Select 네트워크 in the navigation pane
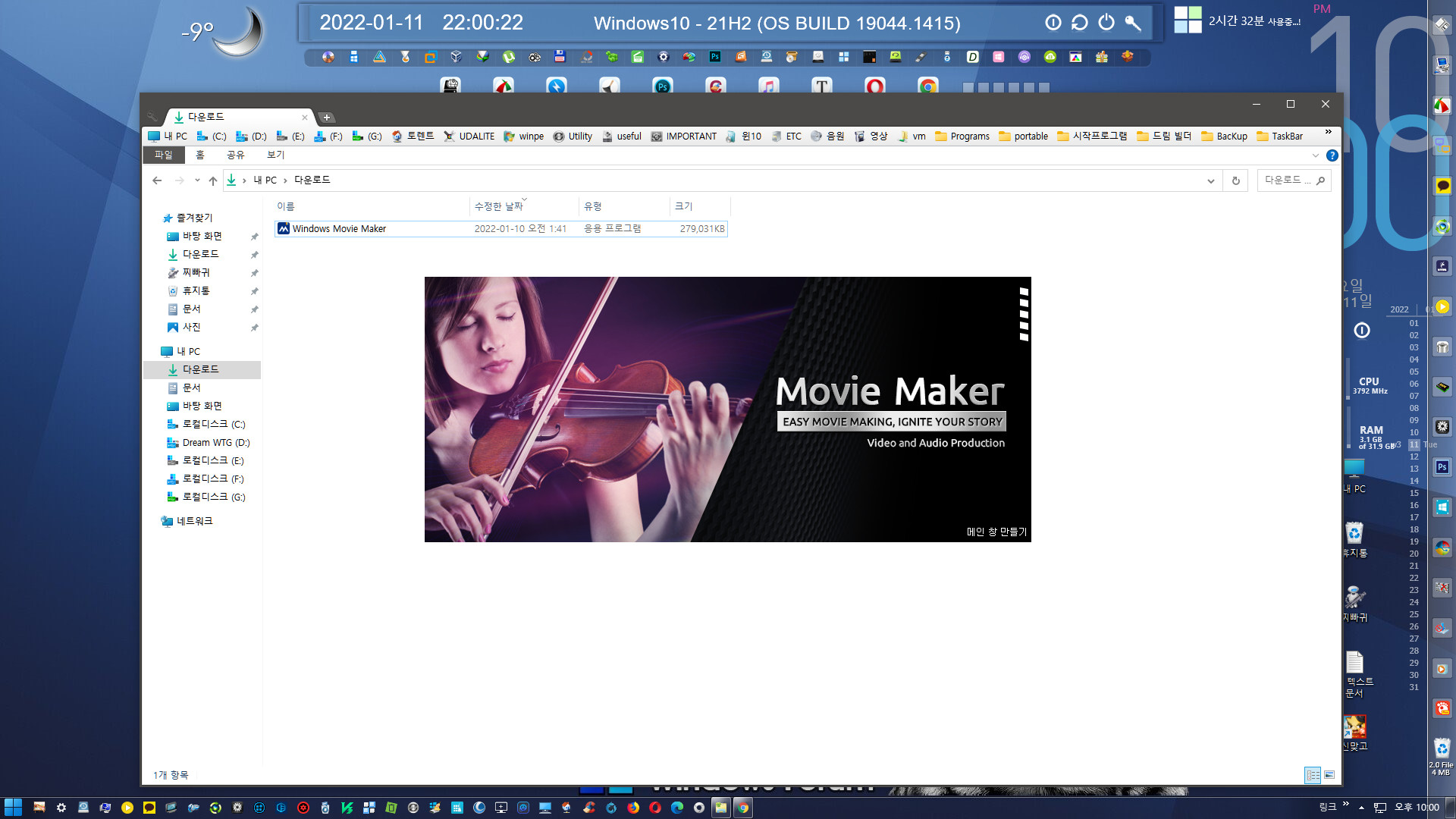Image resolution: width=1456 pixels, height=819 pixels. 187,521
